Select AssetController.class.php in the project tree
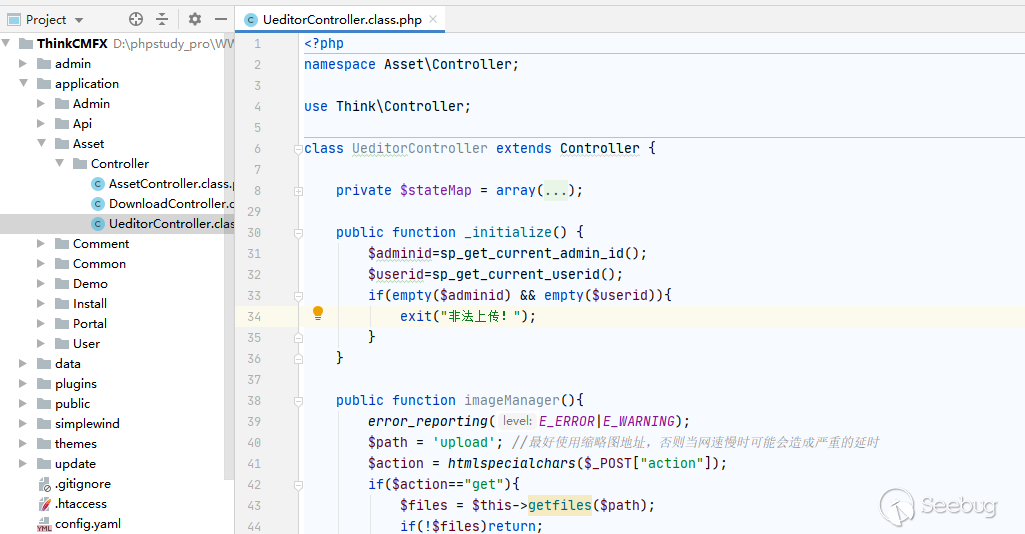Viewport: 1025px width, 534px height. pos(169,184)
